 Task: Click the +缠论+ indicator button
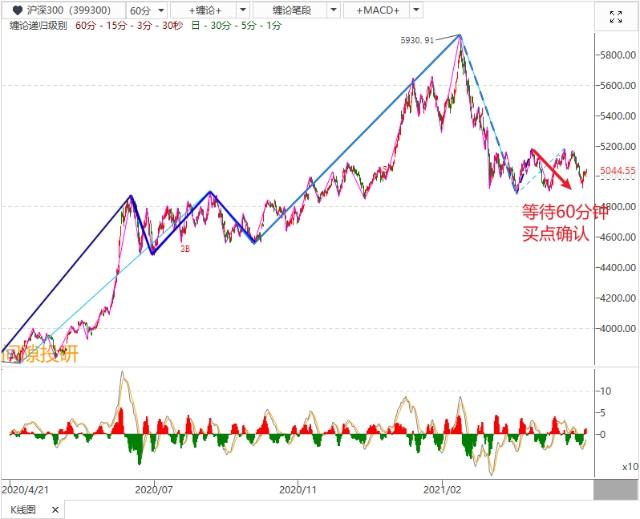(204, 10)
